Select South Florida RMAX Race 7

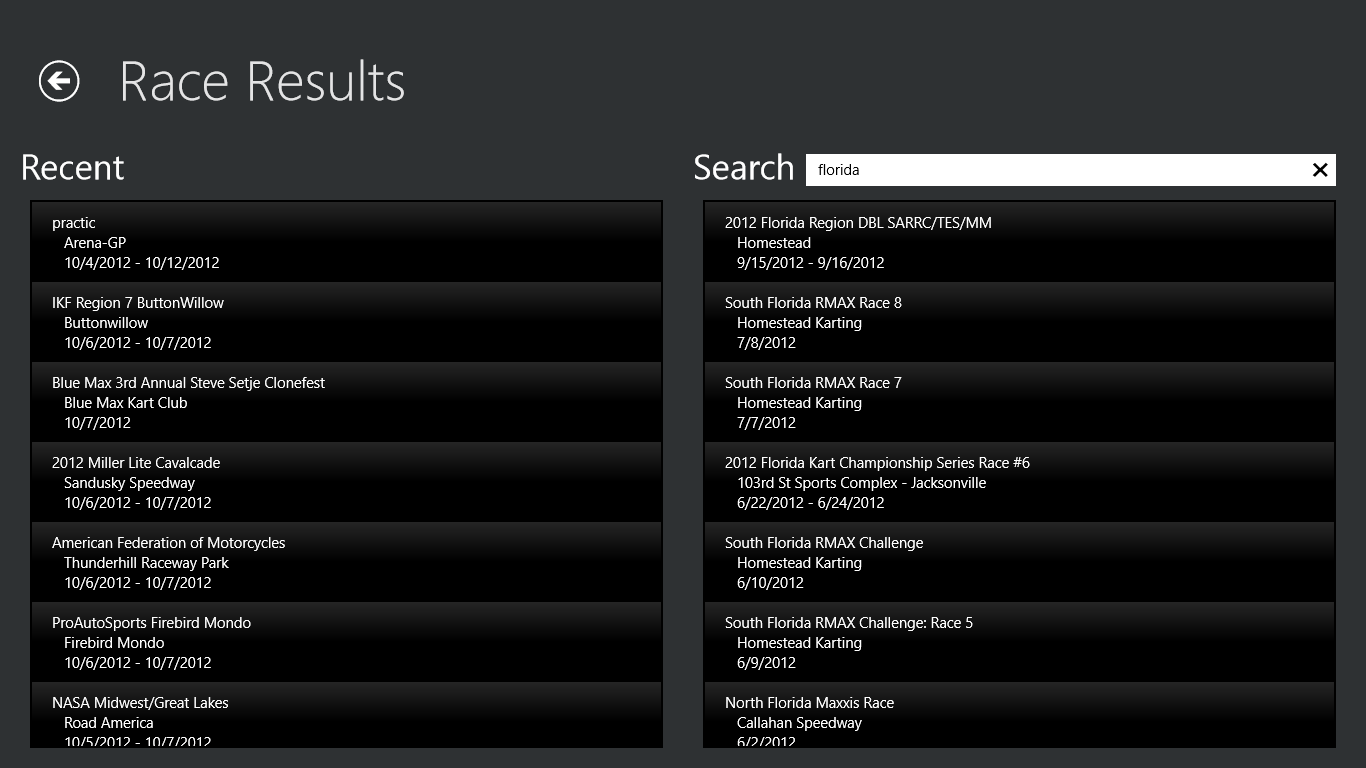click(x=1018, y=401)
